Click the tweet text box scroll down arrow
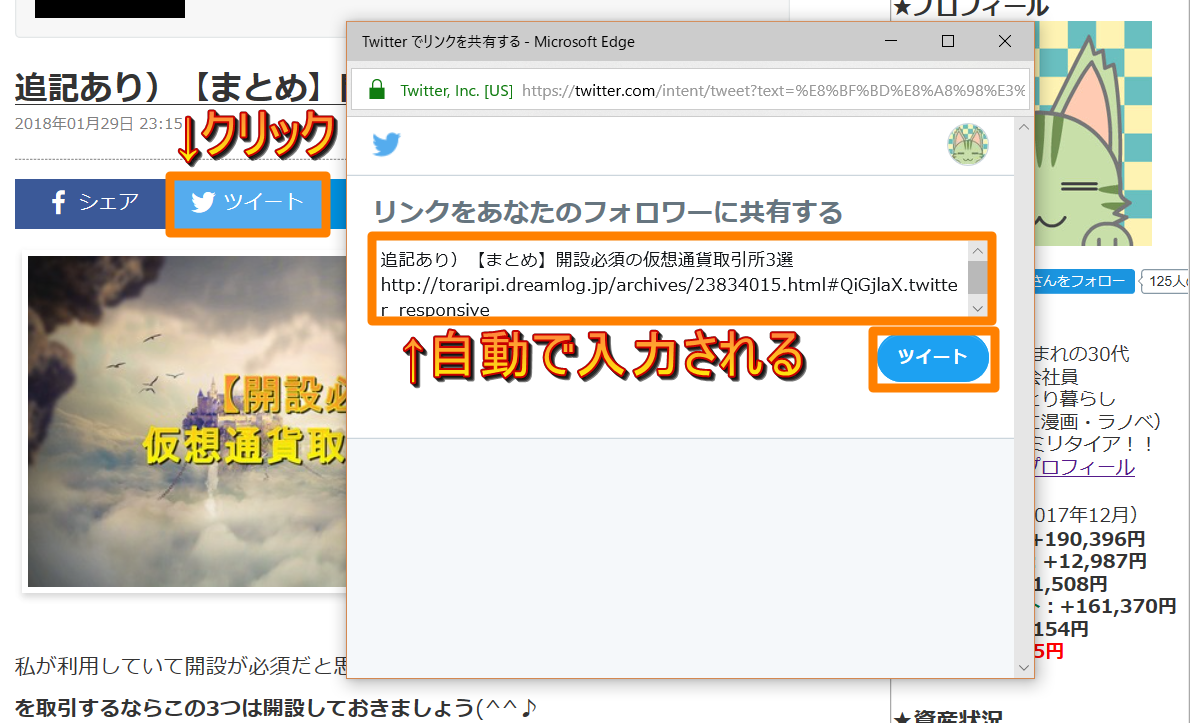The image size is (1195, 723). click(978, 308)
